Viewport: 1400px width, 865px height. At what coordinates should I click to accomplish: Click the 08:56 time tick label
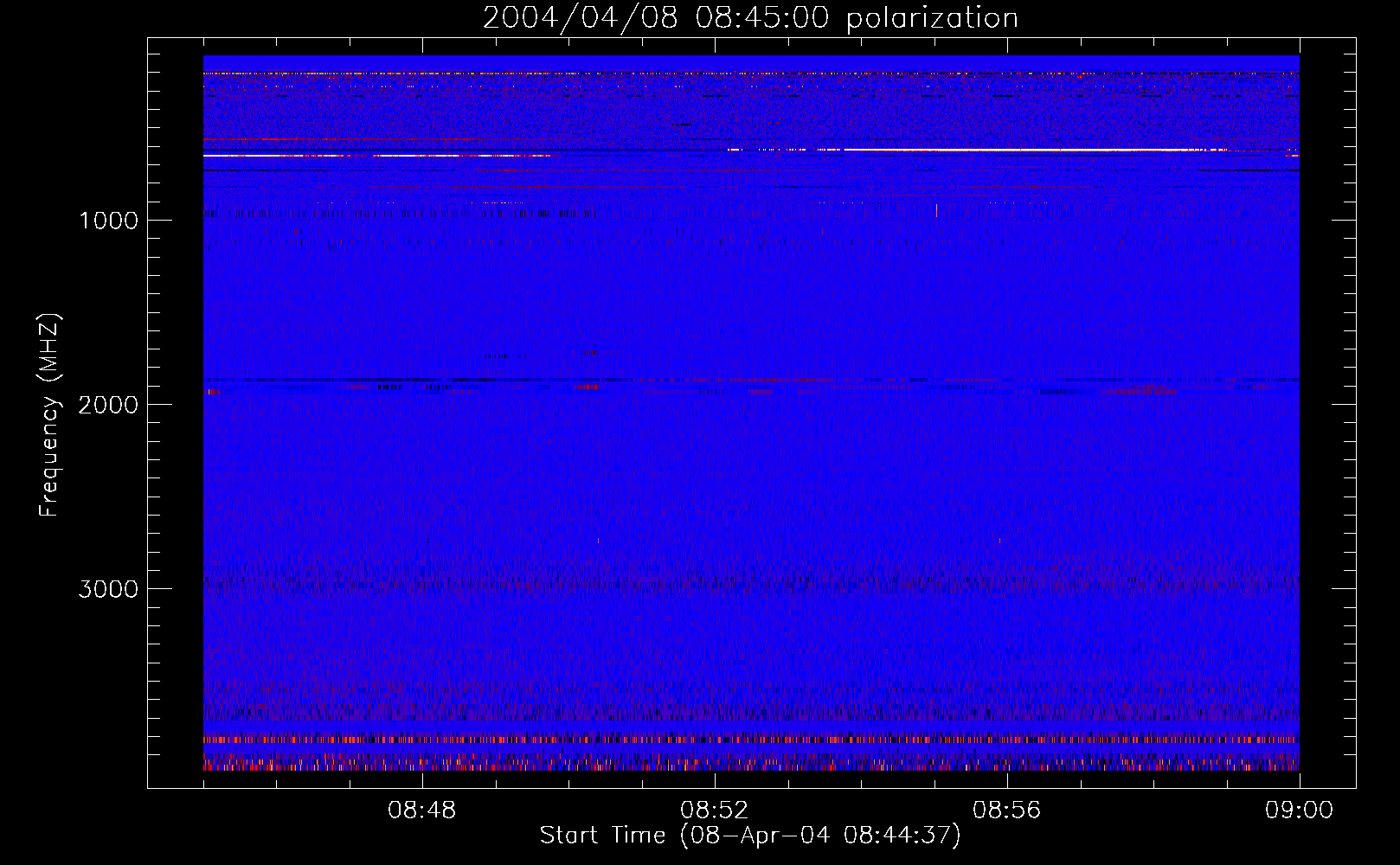[x=1007, y=811]
